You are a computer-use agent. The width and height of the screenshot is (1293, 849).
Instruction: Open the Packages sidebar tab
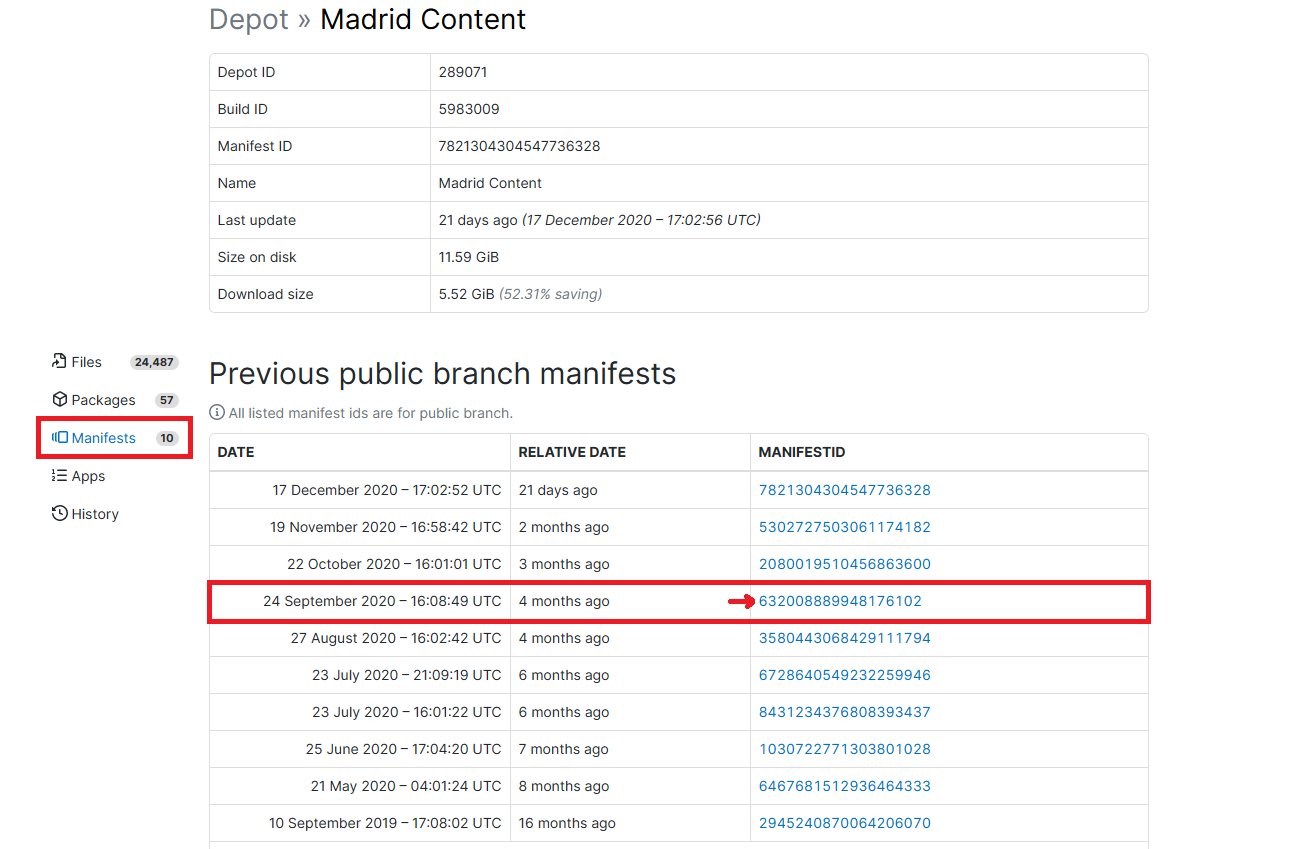point(114,400)
